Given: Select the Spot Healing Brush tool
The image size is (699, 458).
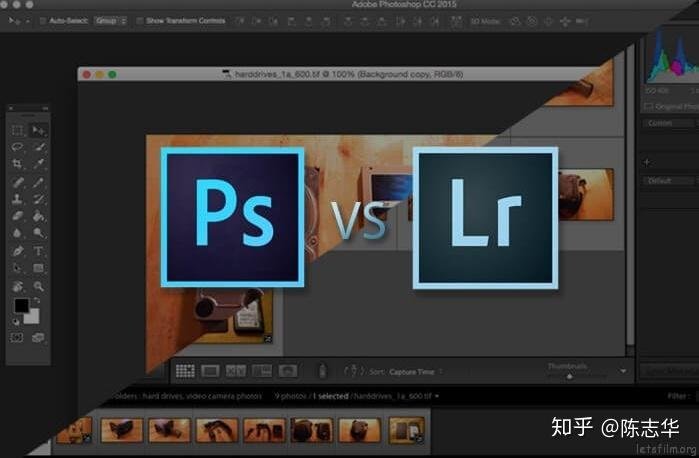Looking at the screenshot, I should [17, 182].
